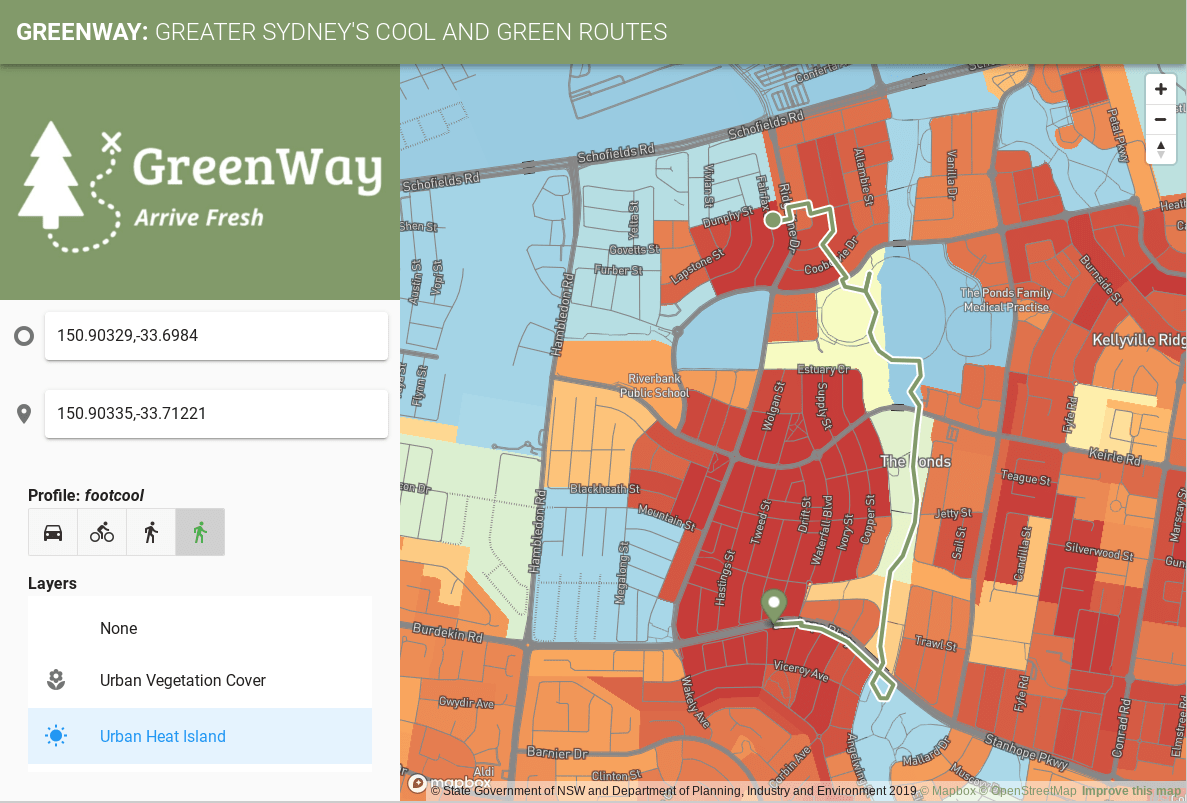This screenshot has width=1187, height=803.
Task: Click the green route start dot on map
Action: [x=772, y=219]
